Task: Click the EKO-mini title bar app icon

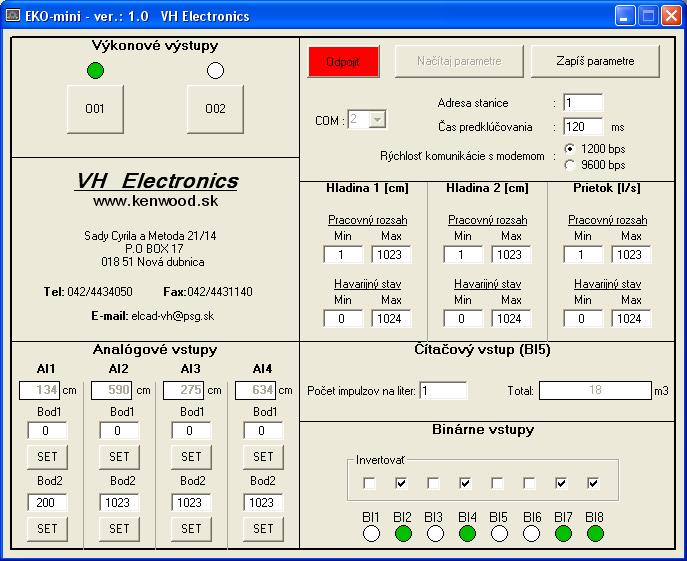Action: click(x=12, y=16)
